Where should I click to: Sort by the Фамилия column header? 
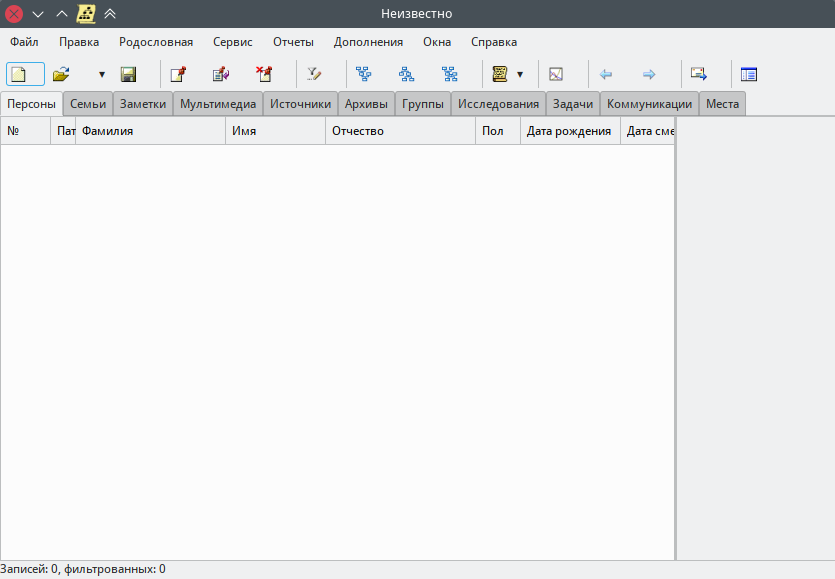[x=151, y=131]
